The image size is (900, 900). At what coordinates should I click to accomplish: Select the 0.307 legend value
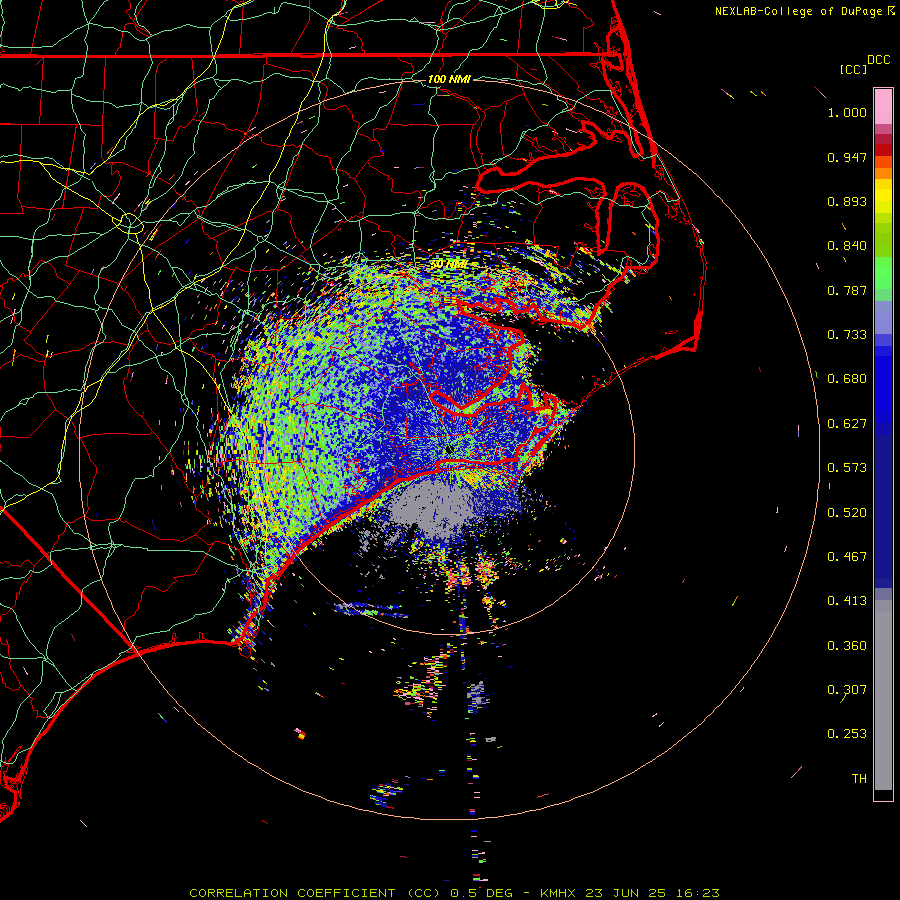[x=847, y=690]
